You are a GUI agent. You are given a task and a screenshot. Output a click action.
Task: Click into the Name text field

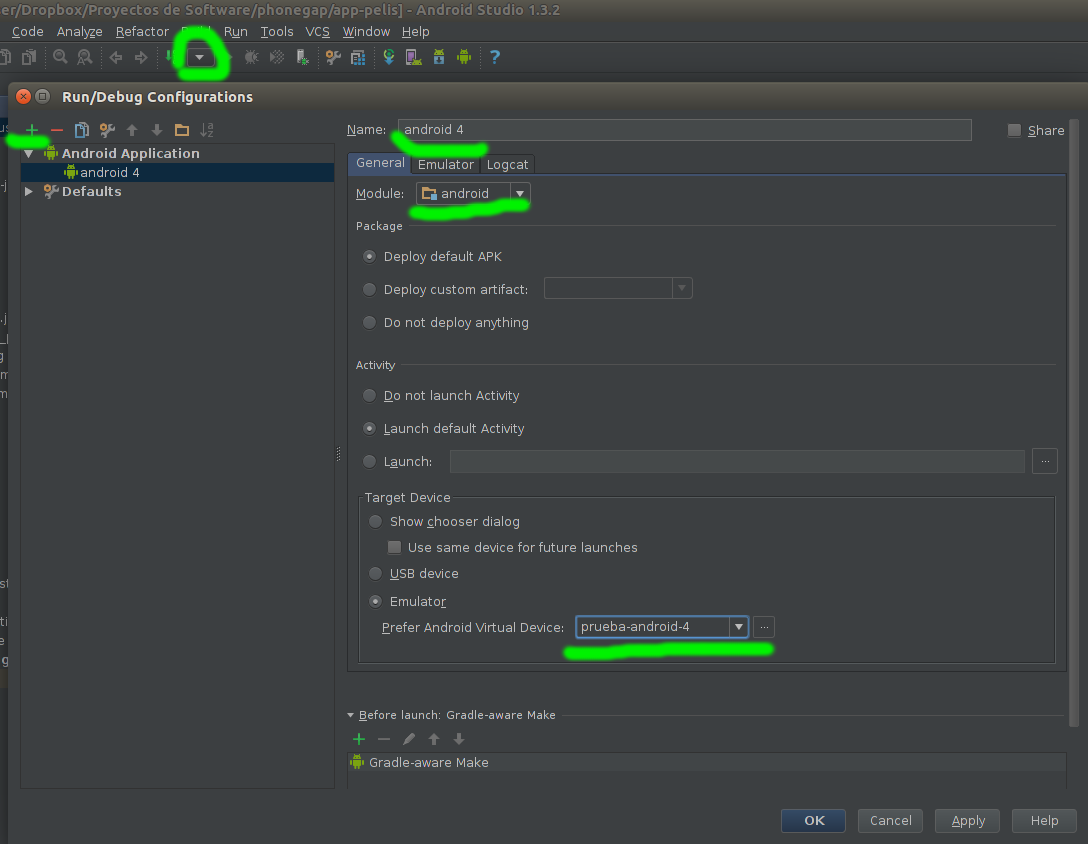[x=684, y=130]
